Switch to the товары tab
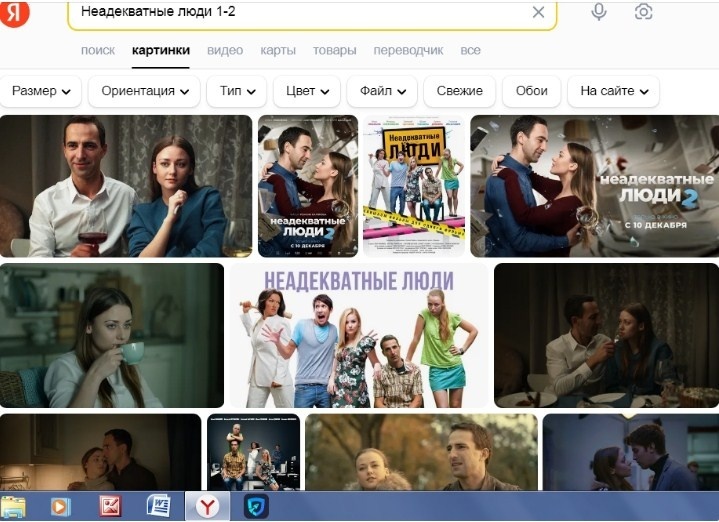 coord(335,50)
